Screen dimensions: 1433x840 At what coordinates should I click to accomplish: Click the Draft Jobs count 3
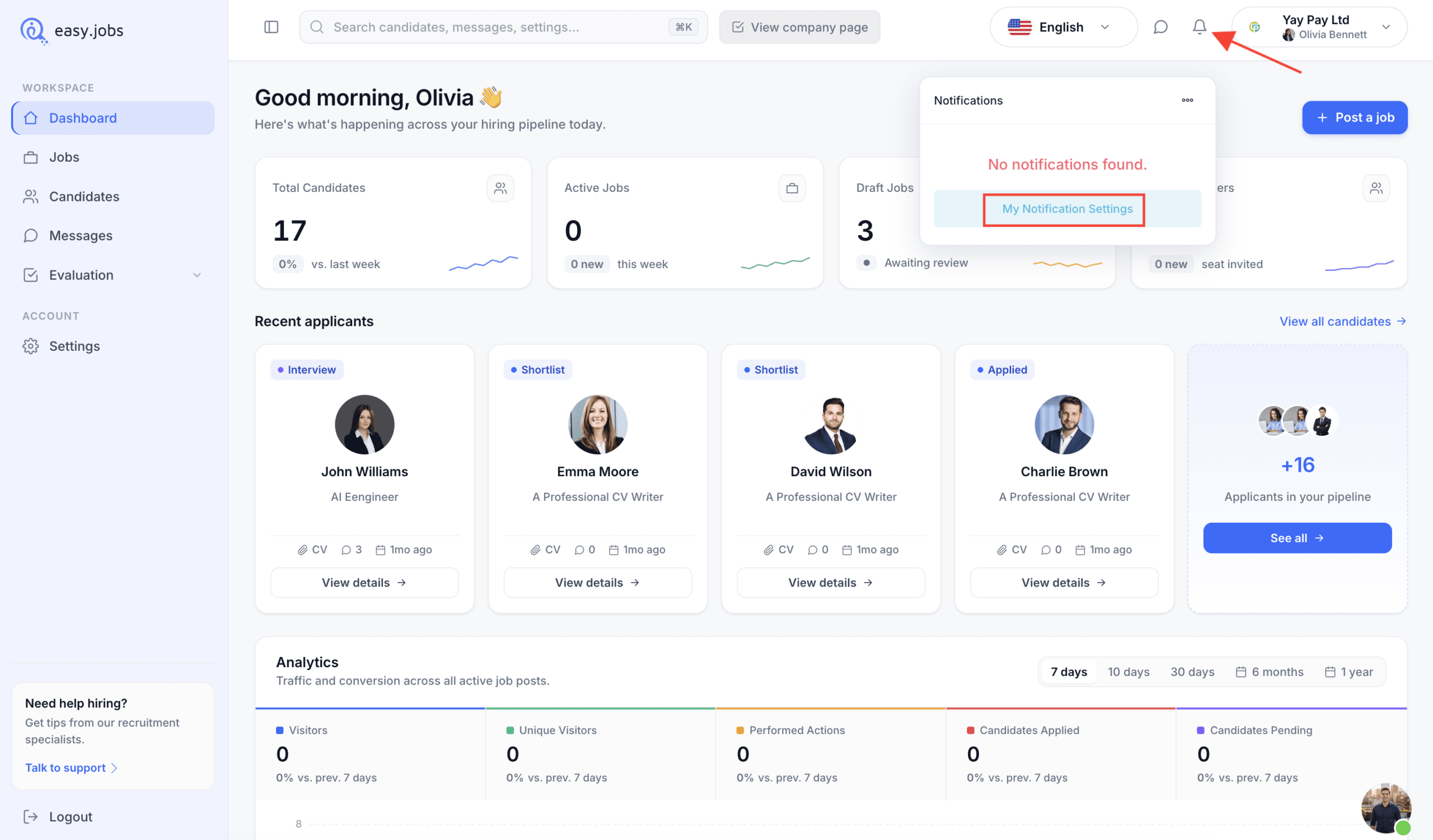[864, 230]
